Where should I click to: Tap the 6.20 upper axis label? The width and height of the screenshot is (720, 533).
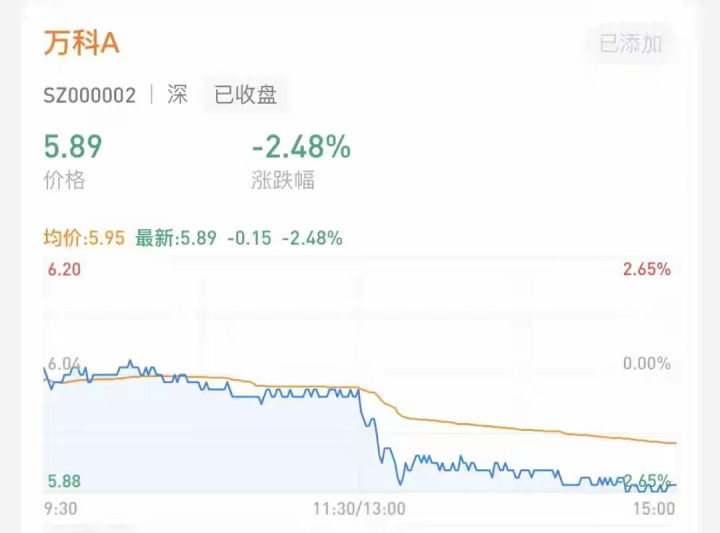63,269
